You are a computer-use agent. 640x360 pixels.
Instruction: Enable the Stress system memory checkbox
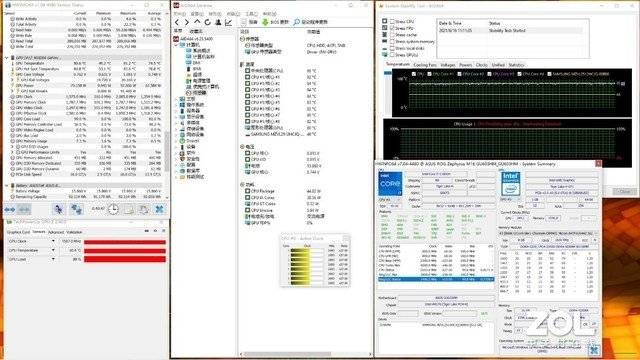tap(392, 42)
